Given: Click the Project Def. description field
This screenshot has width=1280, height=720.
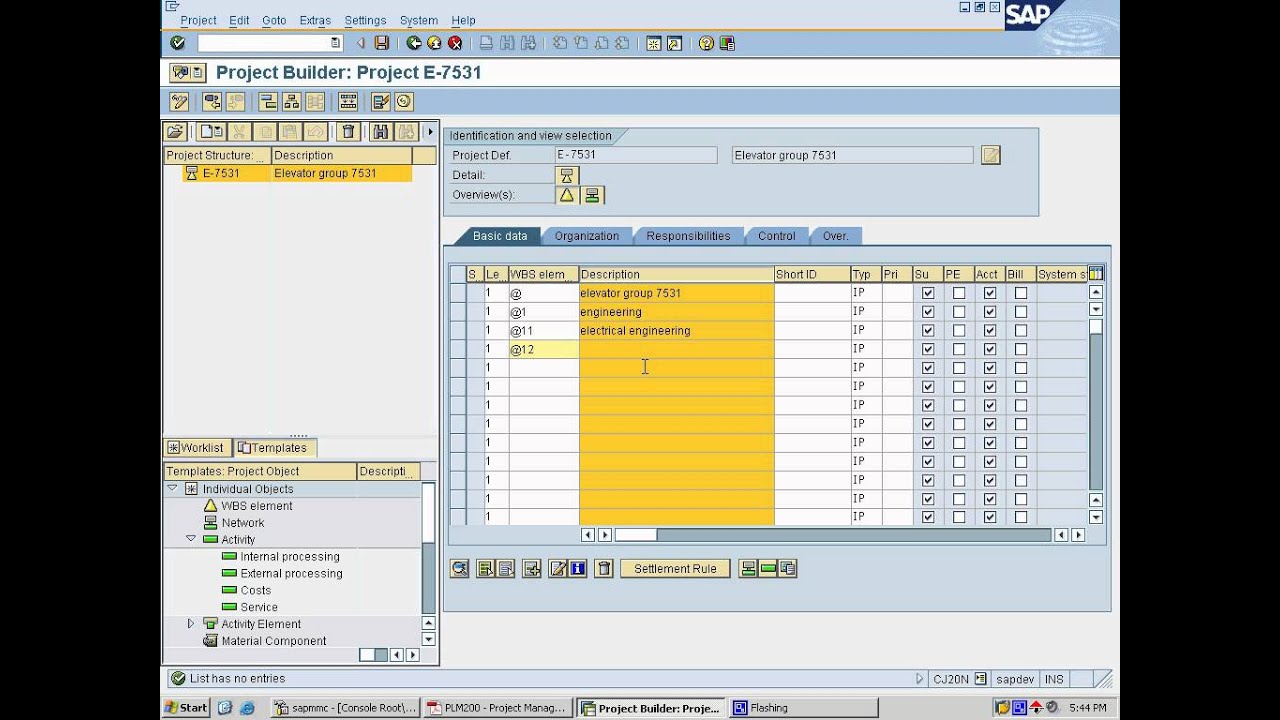Looking at the screenshot, I should 852,155.
